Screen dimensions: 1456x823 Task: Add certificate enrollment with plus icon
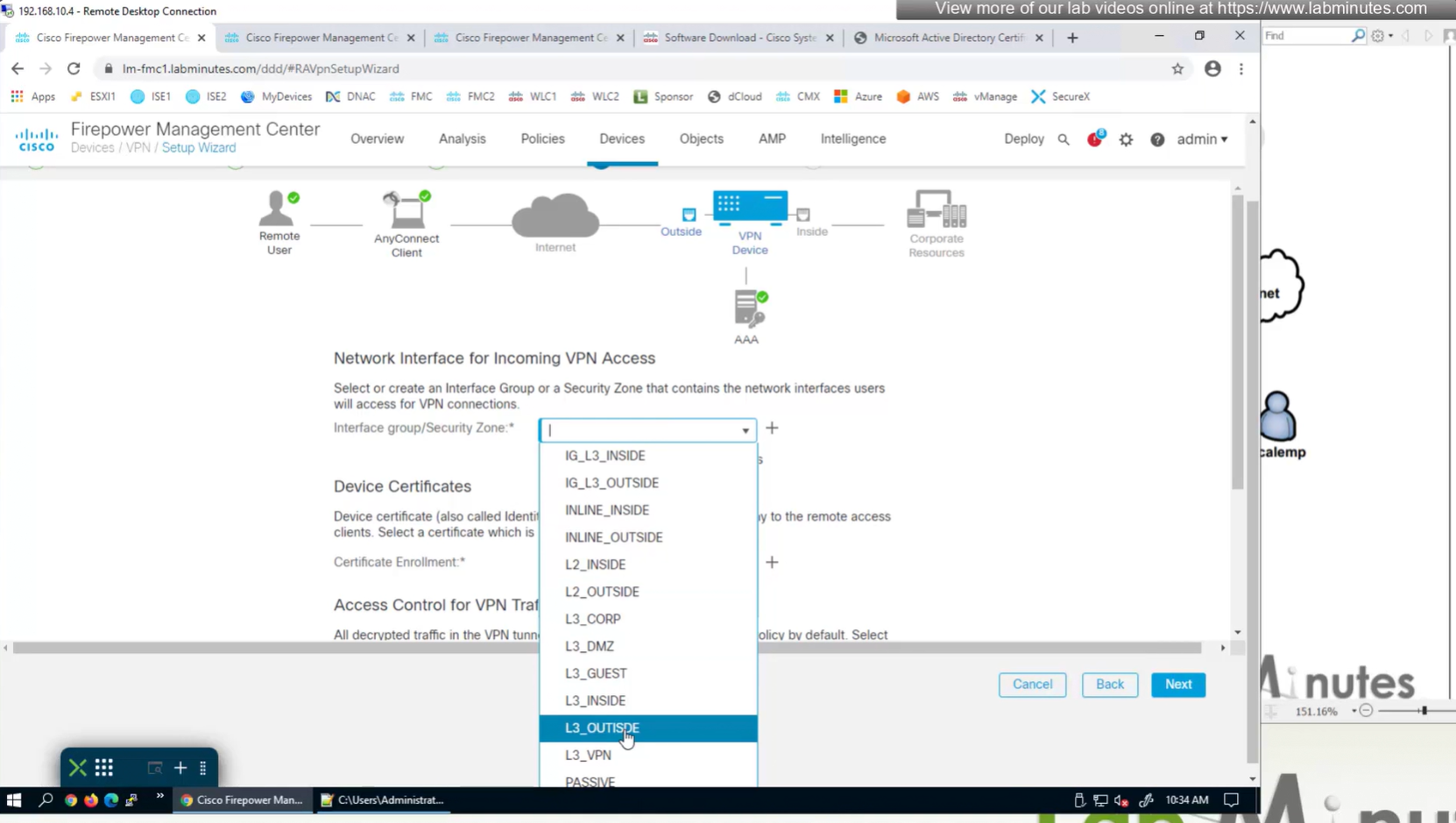point(772,563)
